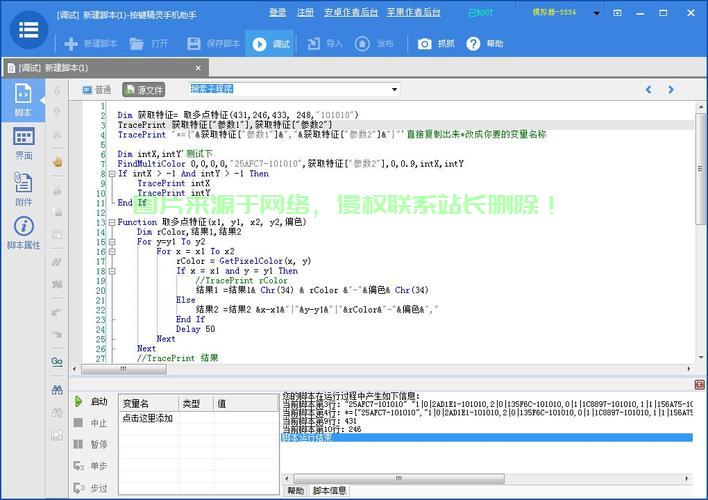Collapse the If block at line 8
Image resolution: width=708 pixels, height=500 pixels.
110,173
